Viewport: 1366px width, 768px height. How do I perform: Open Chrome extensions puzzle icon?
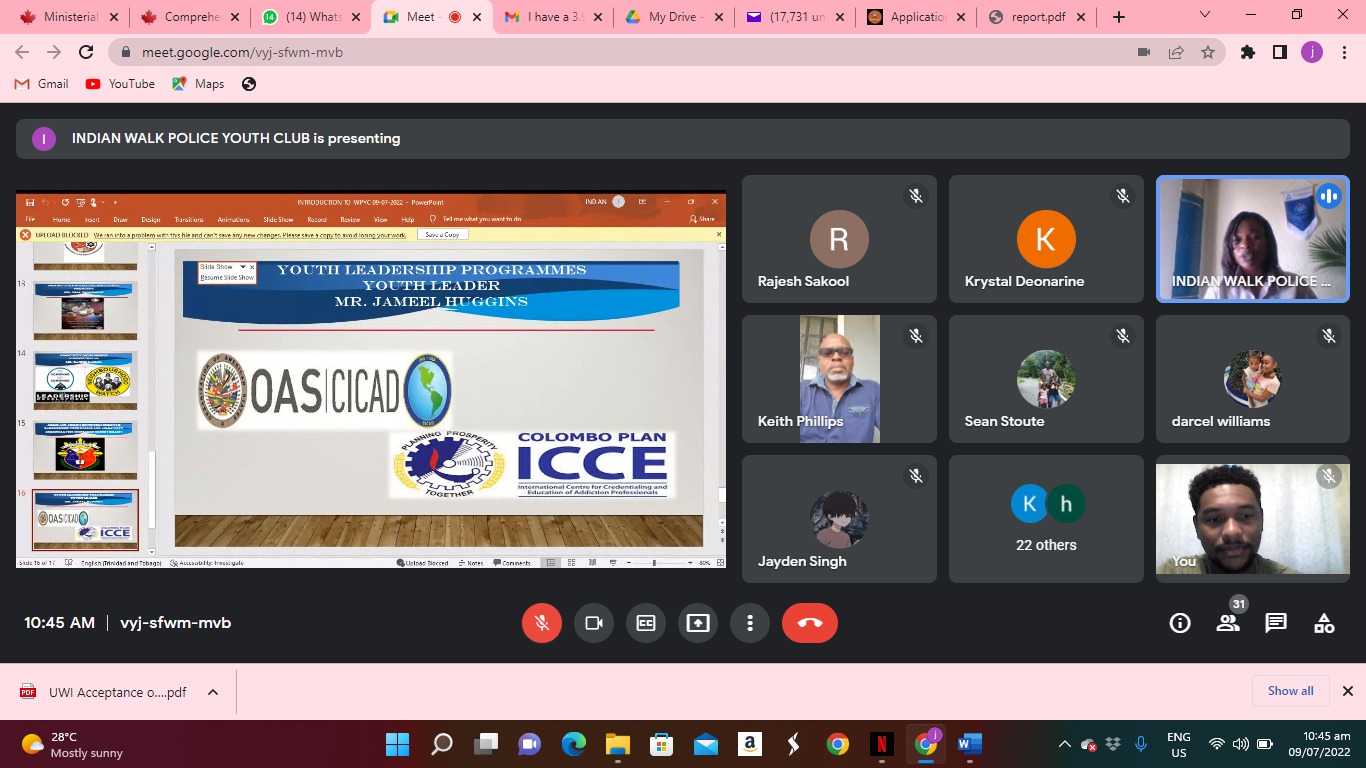click(x=1247, y=52)
